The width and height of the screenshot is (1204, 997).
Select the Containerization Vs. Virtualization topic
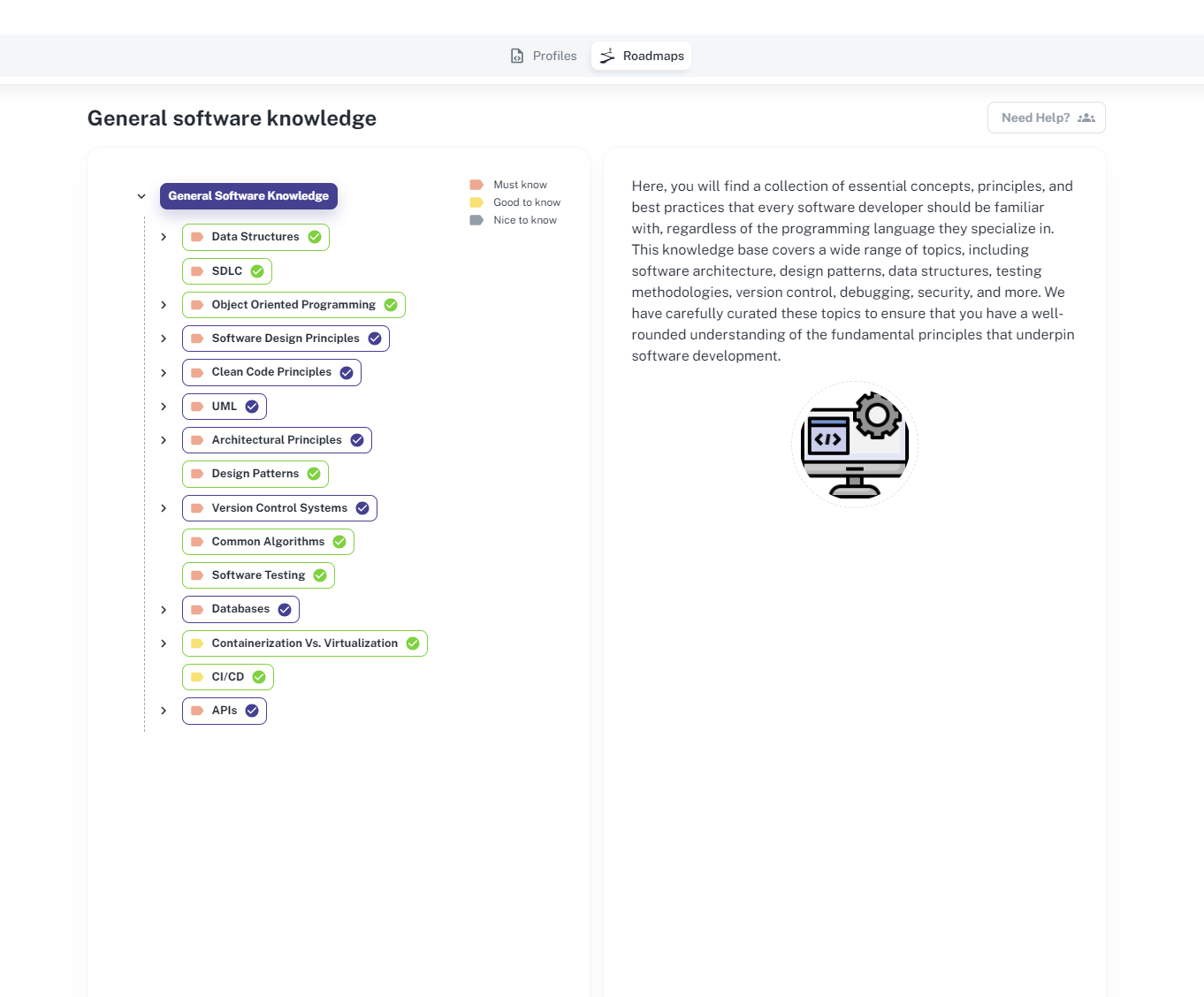[x=304, y=643]
